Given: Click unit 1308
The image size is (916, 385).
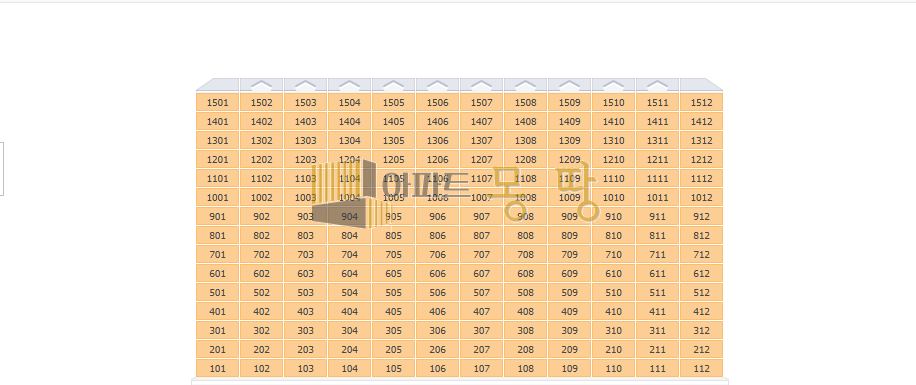Looking at the screenshot, I should coord(526,141).
